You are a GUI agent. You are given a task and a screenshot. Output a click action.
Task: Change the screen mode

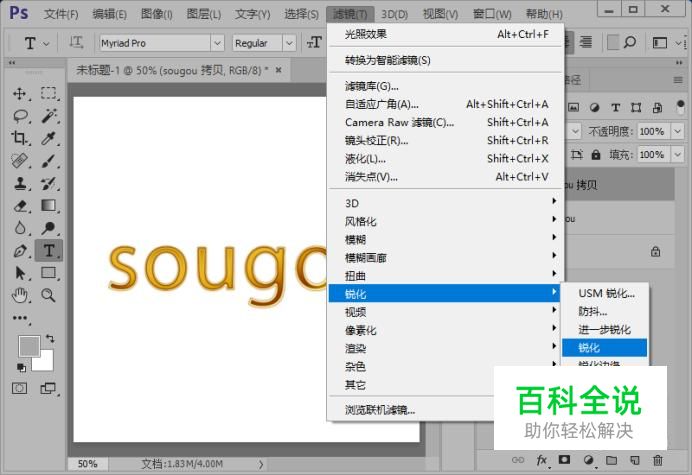pos(48,388)
